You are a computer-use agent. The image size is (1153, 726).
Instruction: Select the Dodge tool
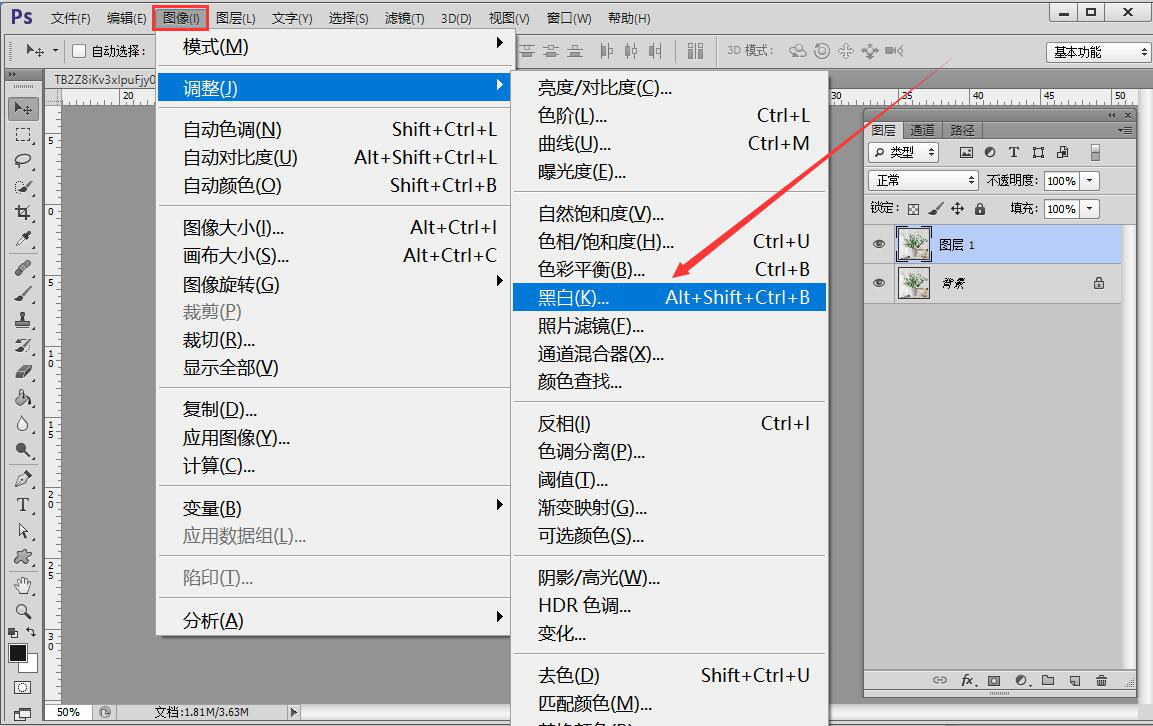click(24, 450)
